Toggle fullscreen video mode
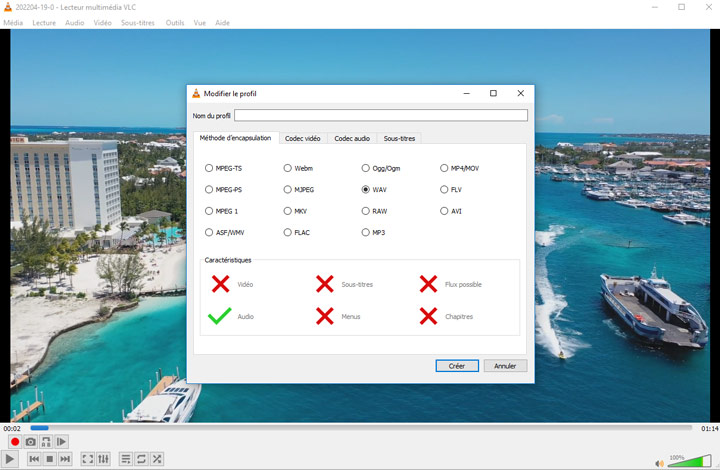 point(87,459)
